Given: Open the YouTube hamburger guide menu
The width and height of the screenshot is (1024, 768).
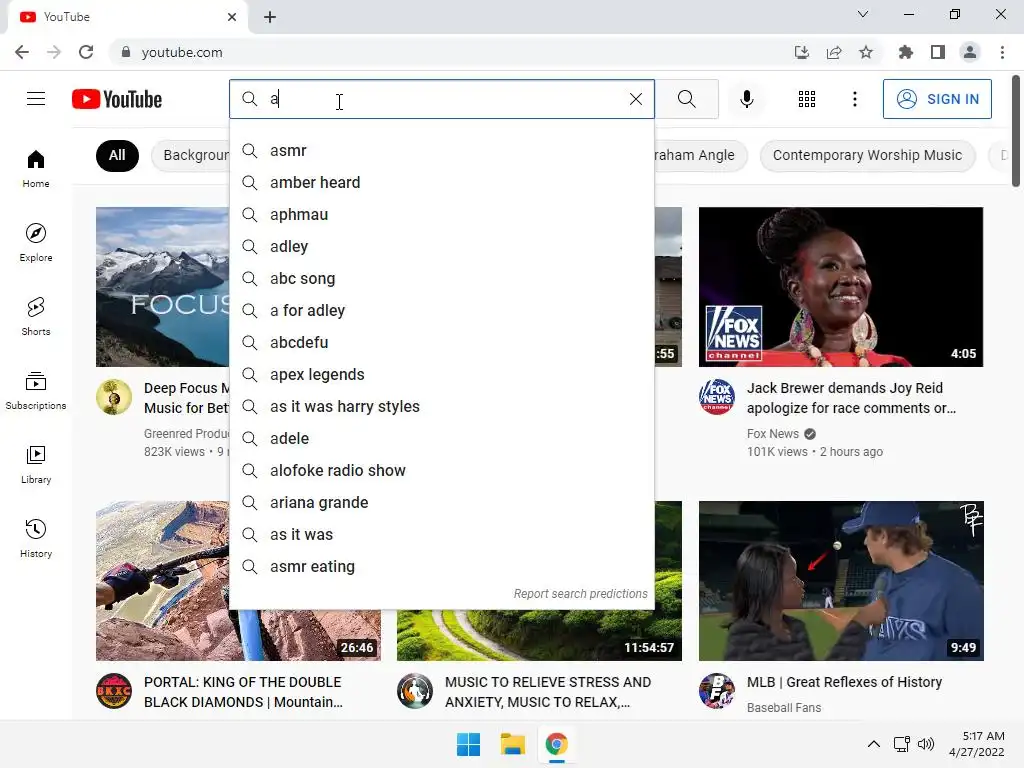Looking at the screenshot, I should tap(36, 99).
